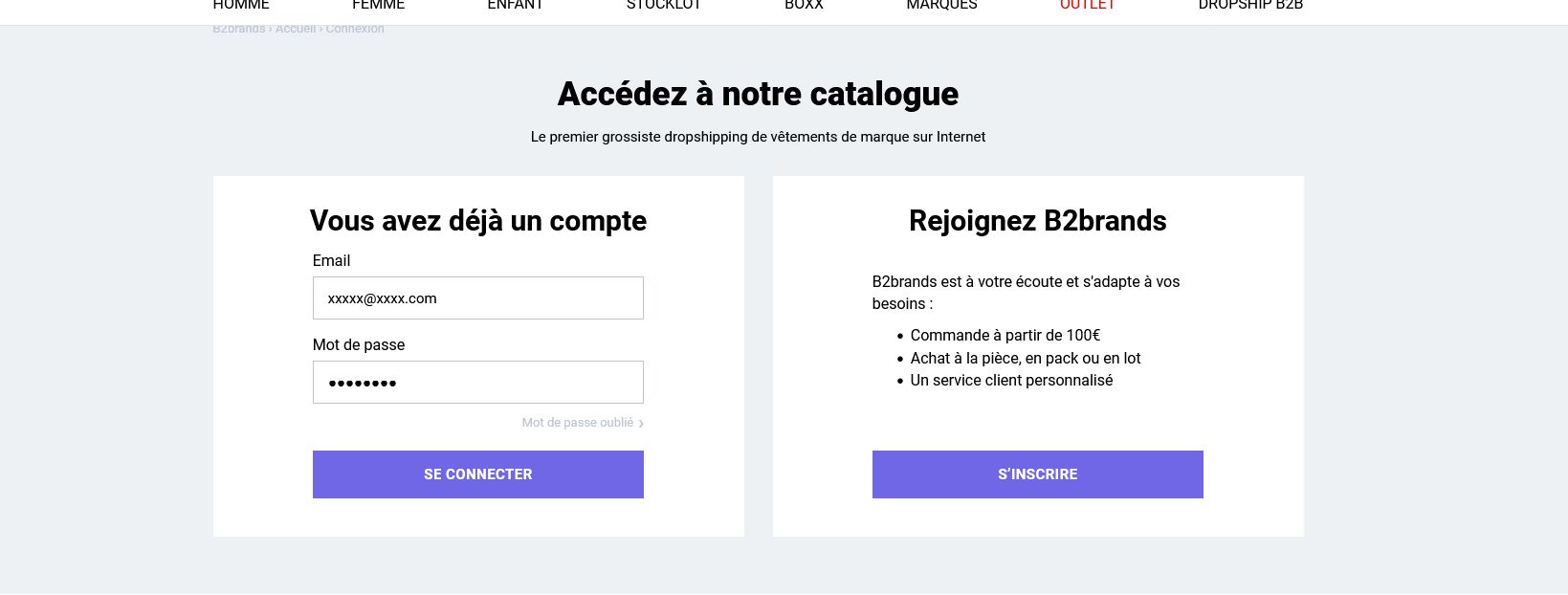Click the B2brands breadcrumb link

click(238, 30)
